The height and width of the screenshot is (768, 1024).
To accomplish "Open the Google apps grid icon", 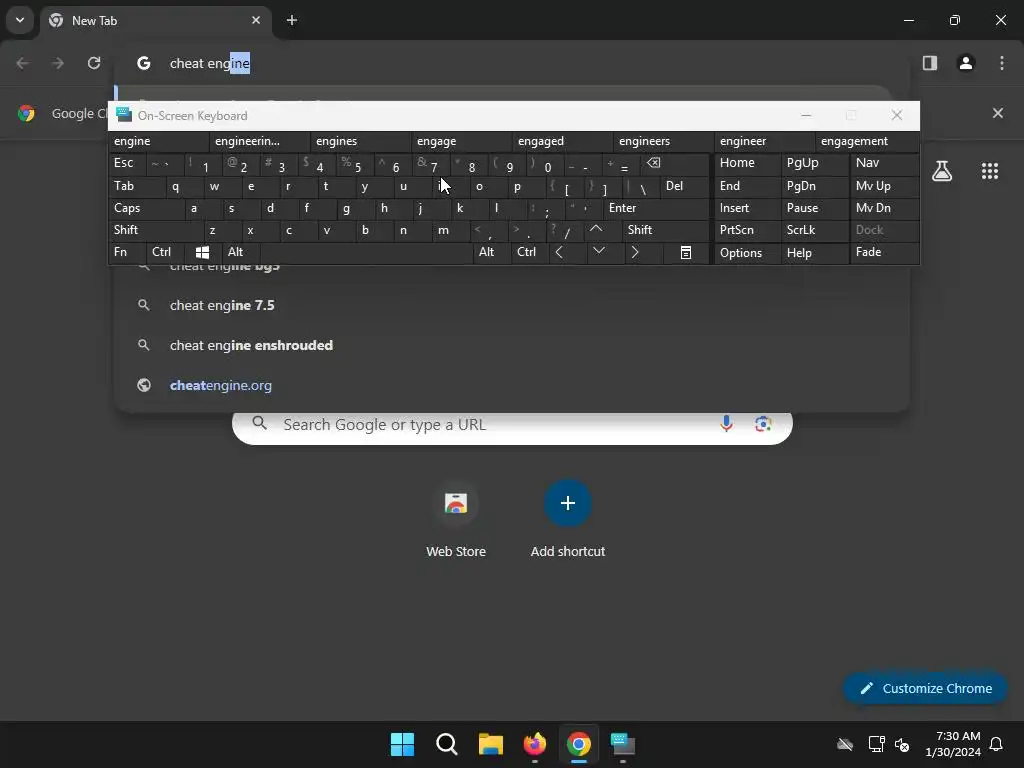I will coord(990,171).
